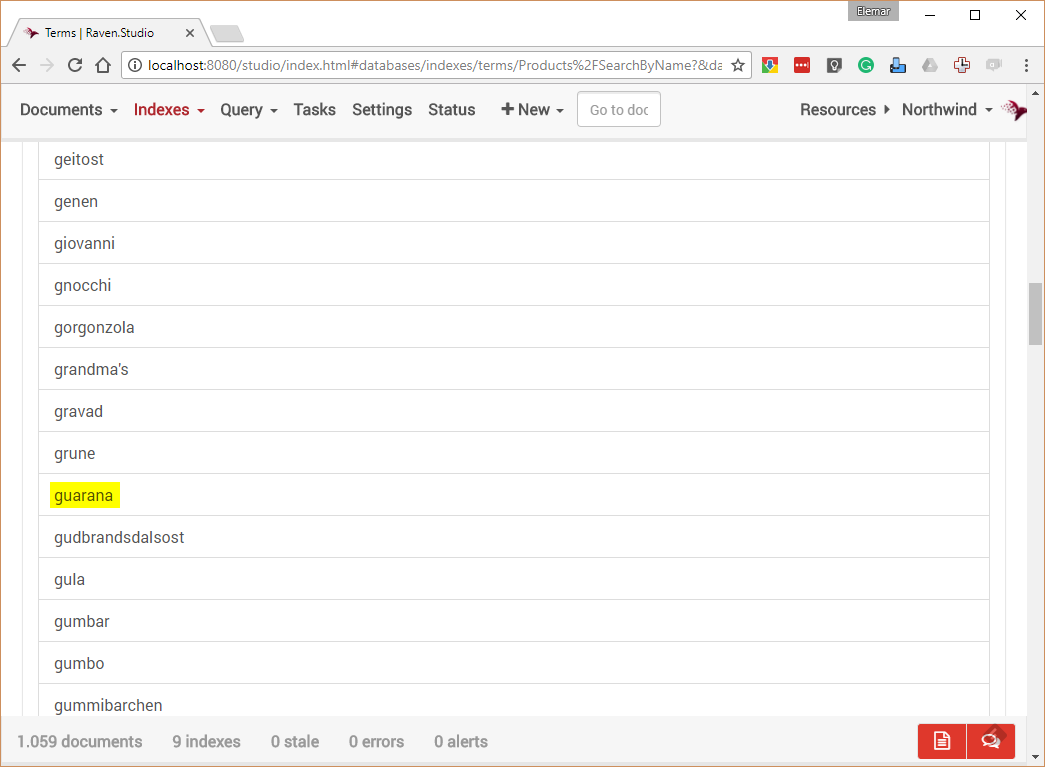Click the gula term row
This screenshot has width=1045, height=767.
[514, 579]
